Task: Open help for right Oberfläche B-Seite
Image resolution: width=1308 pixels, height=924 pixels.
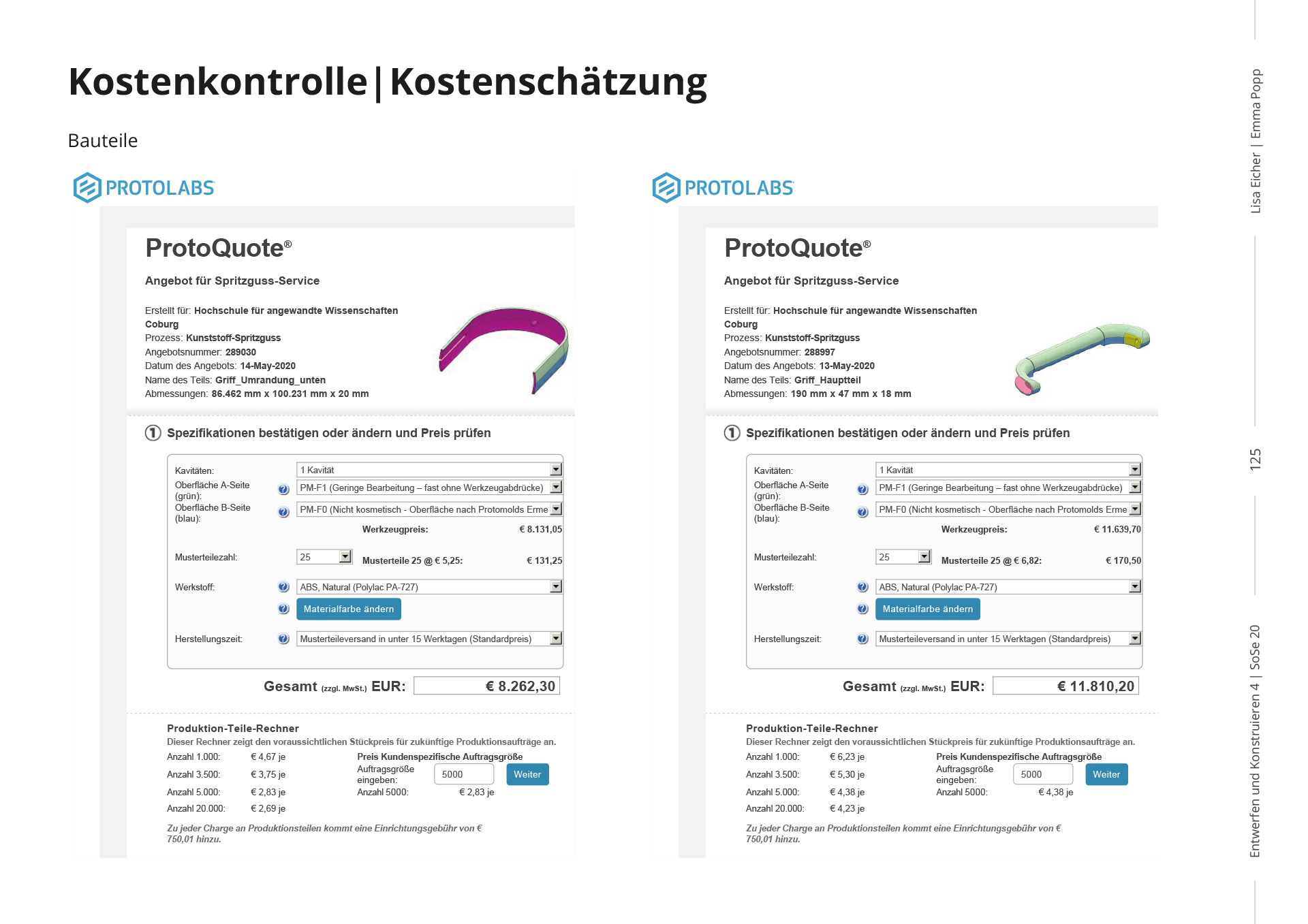Action: click(862, 512)
